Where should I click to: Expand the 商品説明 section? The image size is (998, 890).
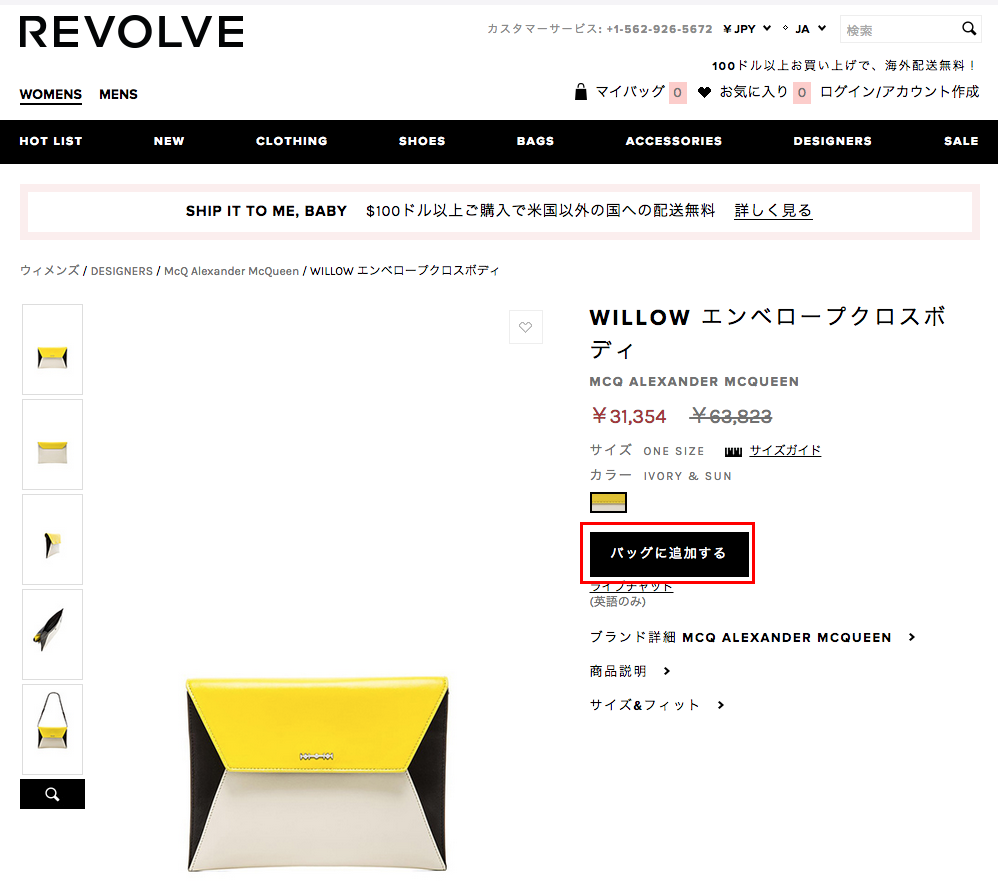pyautogui.click(x=630, y=671)
